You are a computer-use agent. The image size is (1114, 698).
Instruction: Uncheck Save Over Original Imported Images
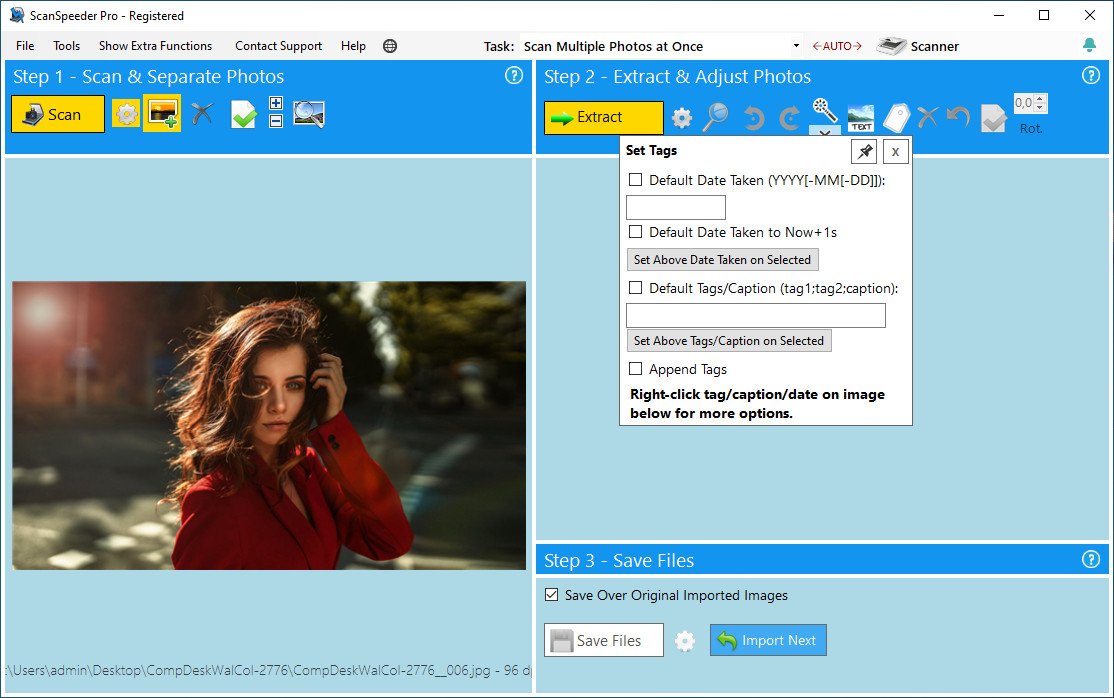551,595
